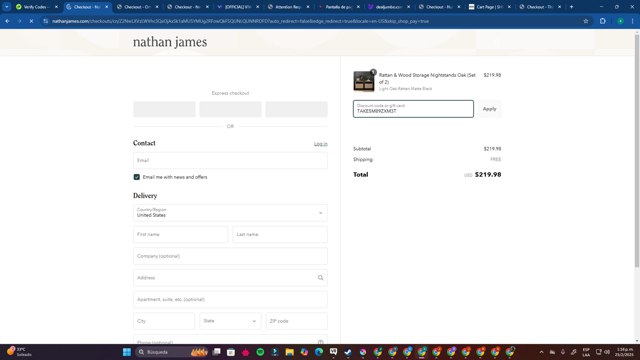Click the Rattan Nightstands product thumbnail

tap(364, 81)
